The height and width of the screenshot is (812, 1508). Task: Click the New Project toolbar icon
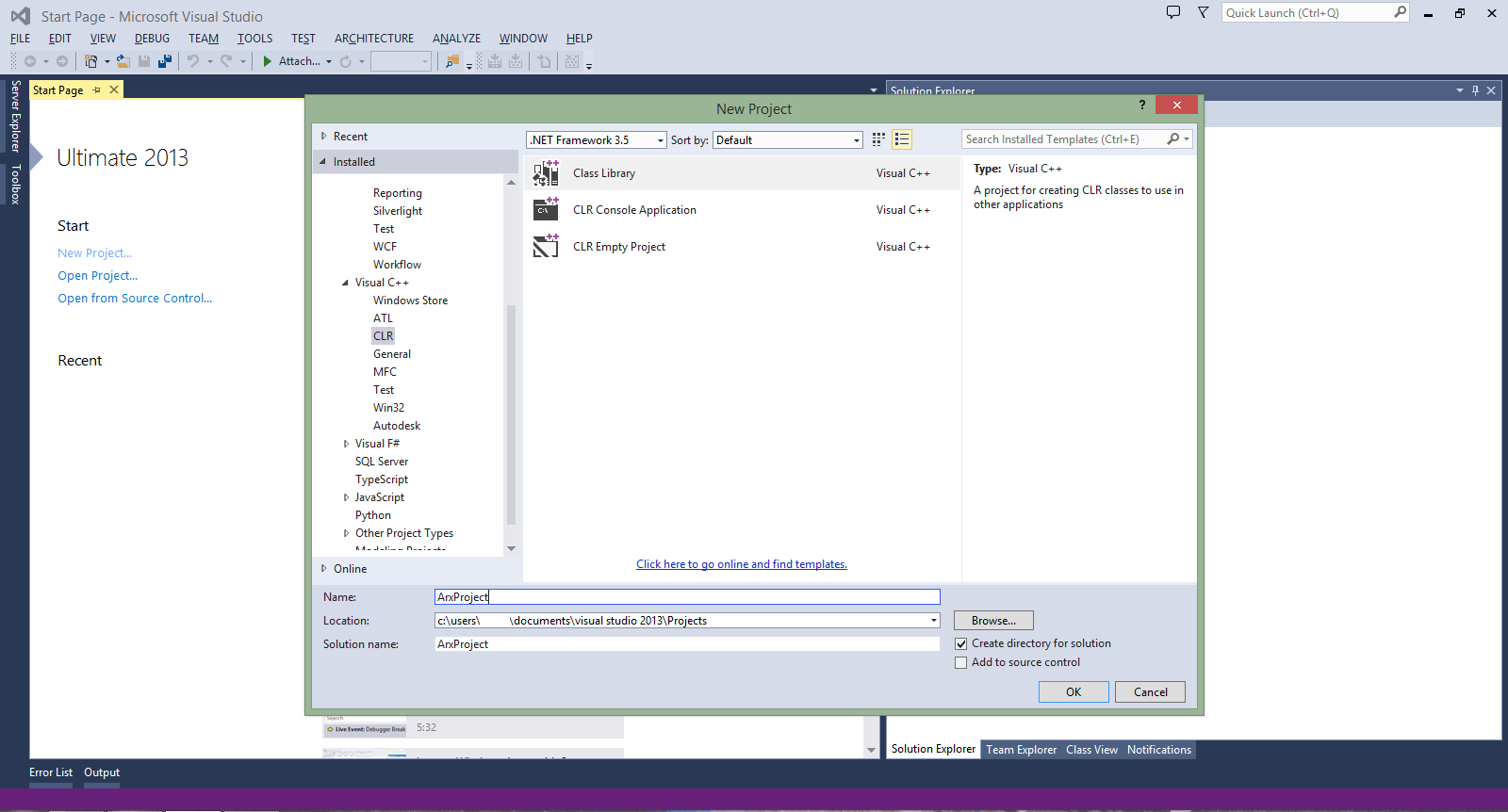(91, 61)
